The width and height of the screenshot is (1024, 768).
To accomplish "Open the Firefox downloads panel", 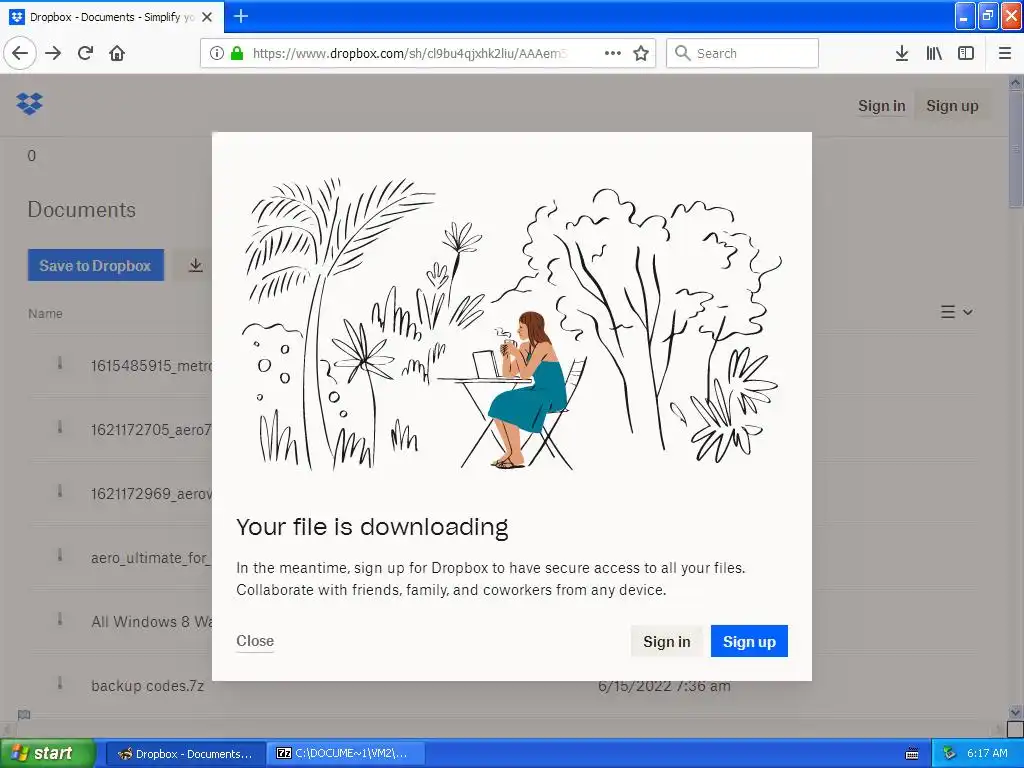I will (902, 53).
